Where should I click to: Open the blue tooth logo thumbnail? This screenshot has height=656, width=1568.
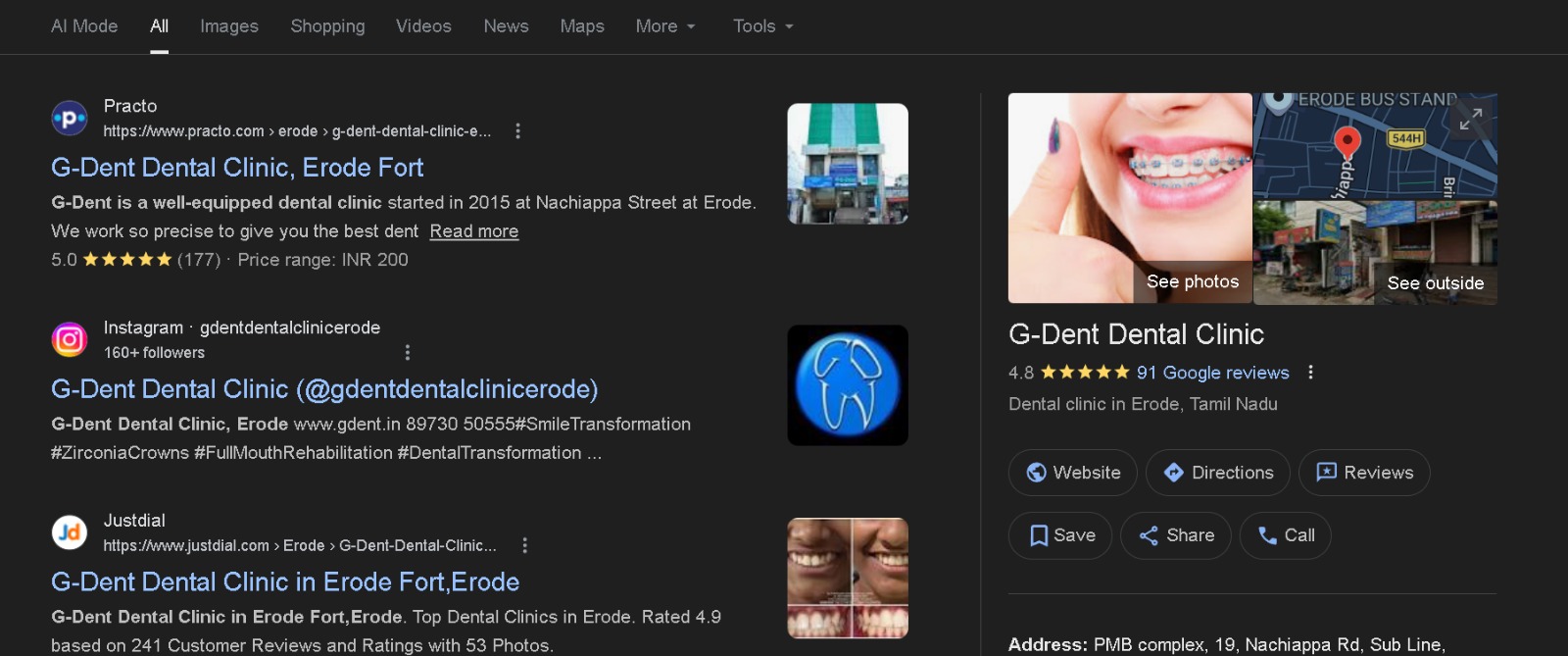point(848,385)
